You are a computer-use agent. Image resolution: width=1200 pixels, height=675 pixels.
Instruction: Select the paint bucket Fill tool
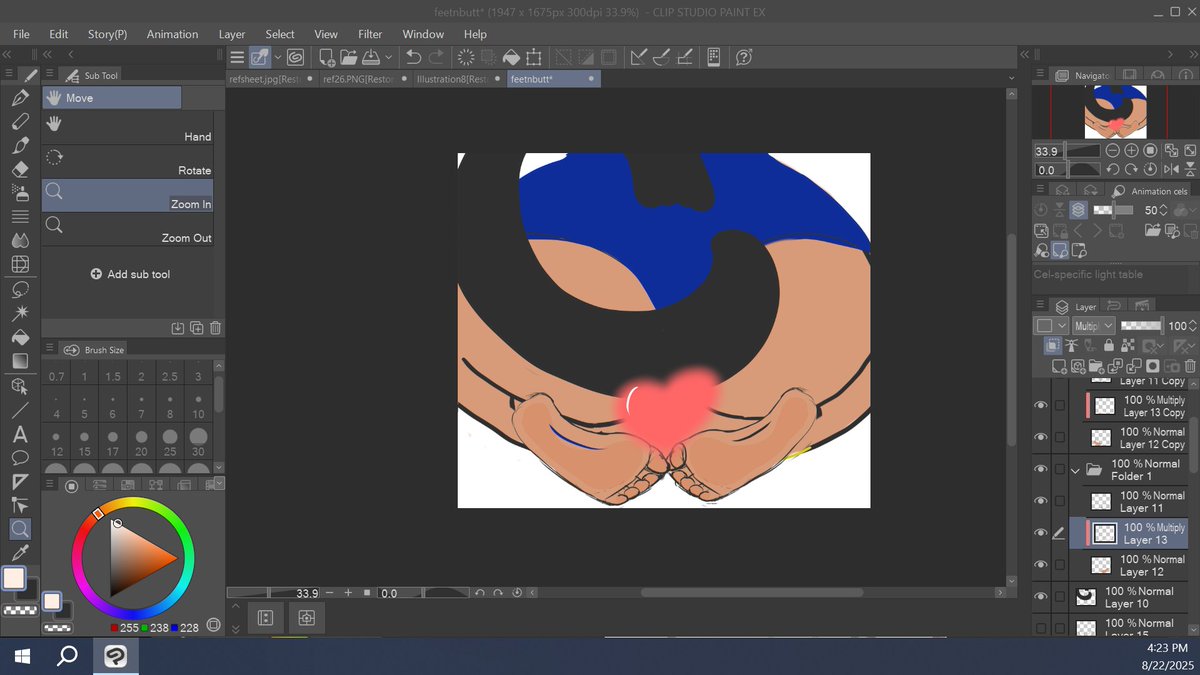(20, 338)
